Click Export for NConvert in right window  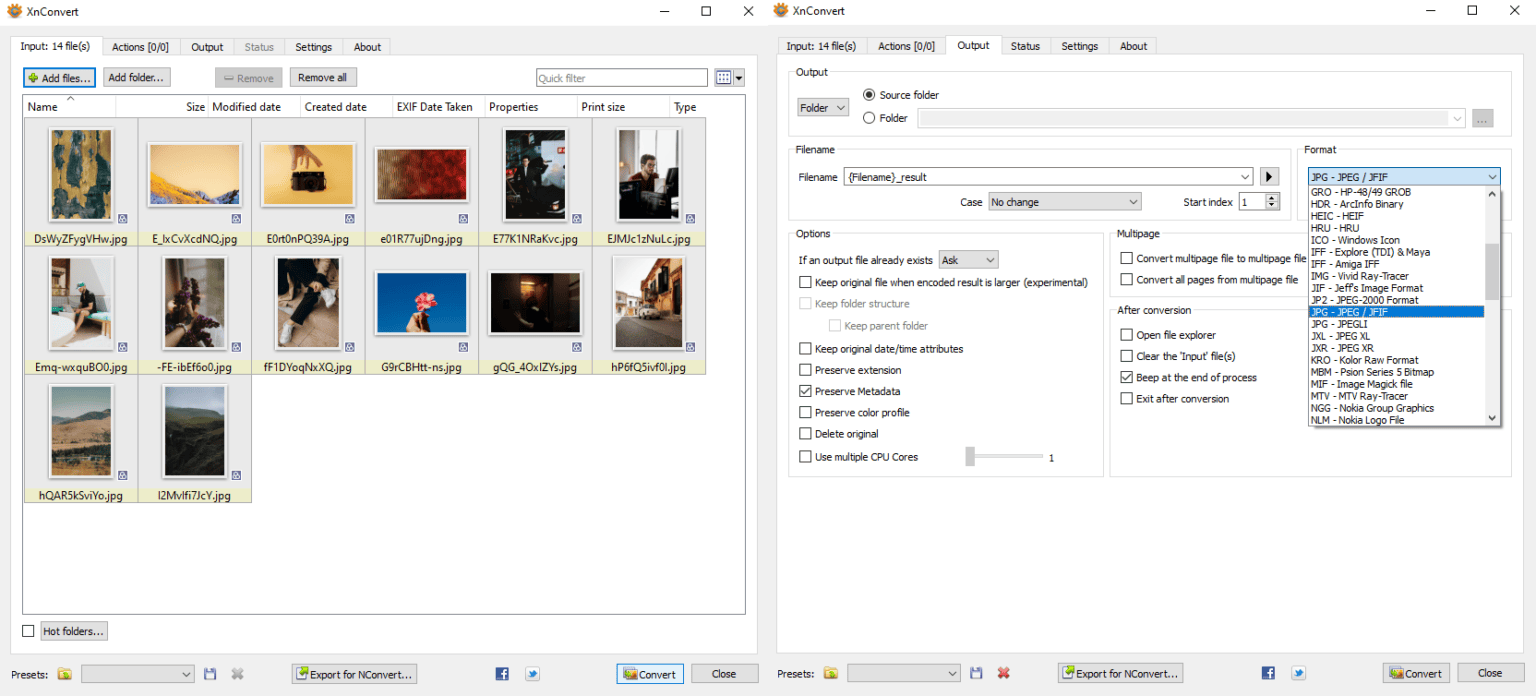coord(1121,673)
